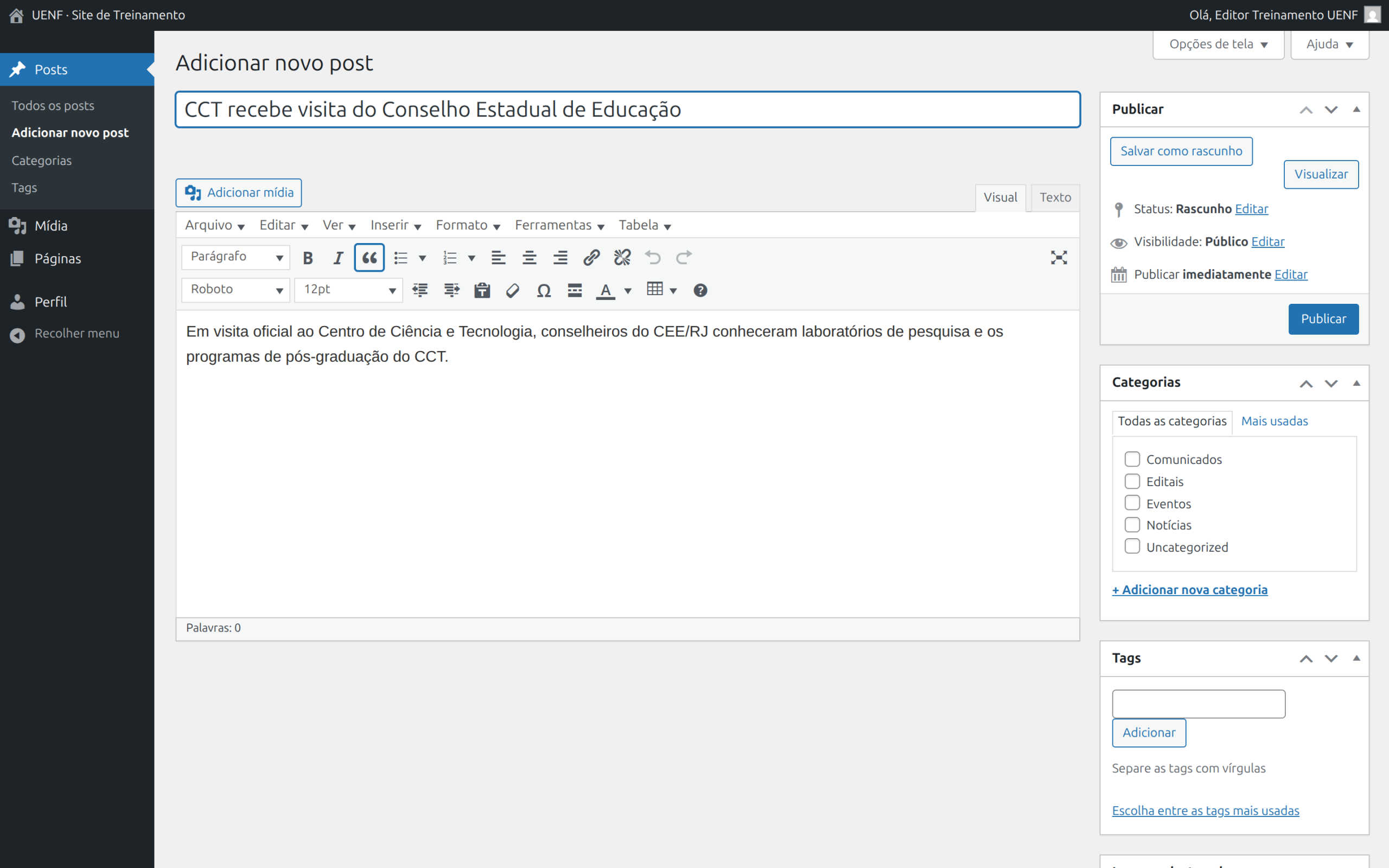The image size is (1389, 868).
Task: Click Salvar como rascunho
Action: tap(1181, 151)
